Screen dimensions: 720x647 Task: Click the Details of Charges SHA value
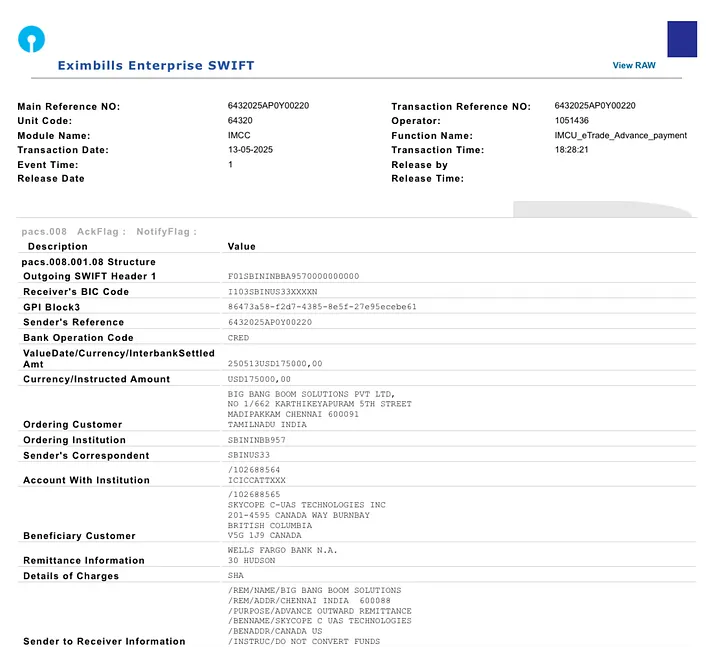tap(236, 576)
